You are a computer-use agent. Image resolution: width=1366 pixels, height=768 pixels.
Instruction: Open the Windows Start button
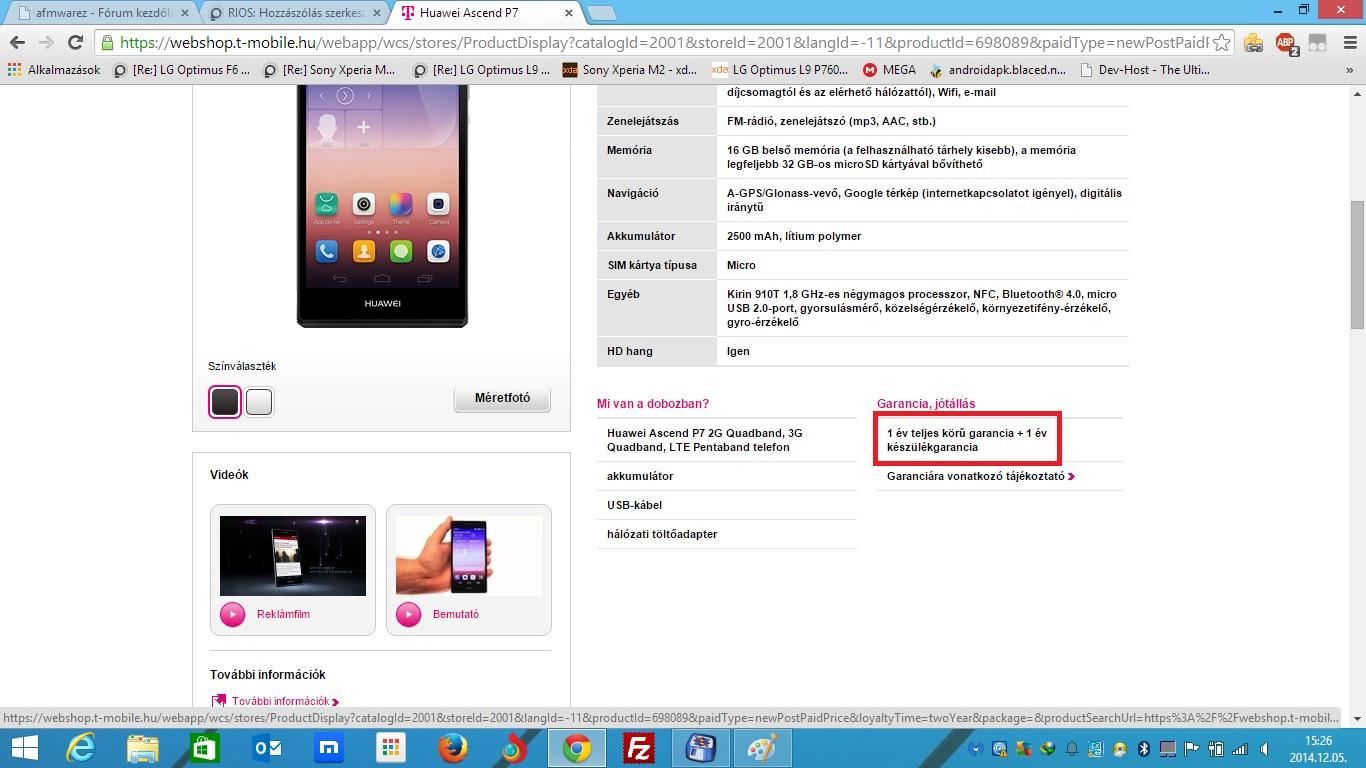coord(24,748)
